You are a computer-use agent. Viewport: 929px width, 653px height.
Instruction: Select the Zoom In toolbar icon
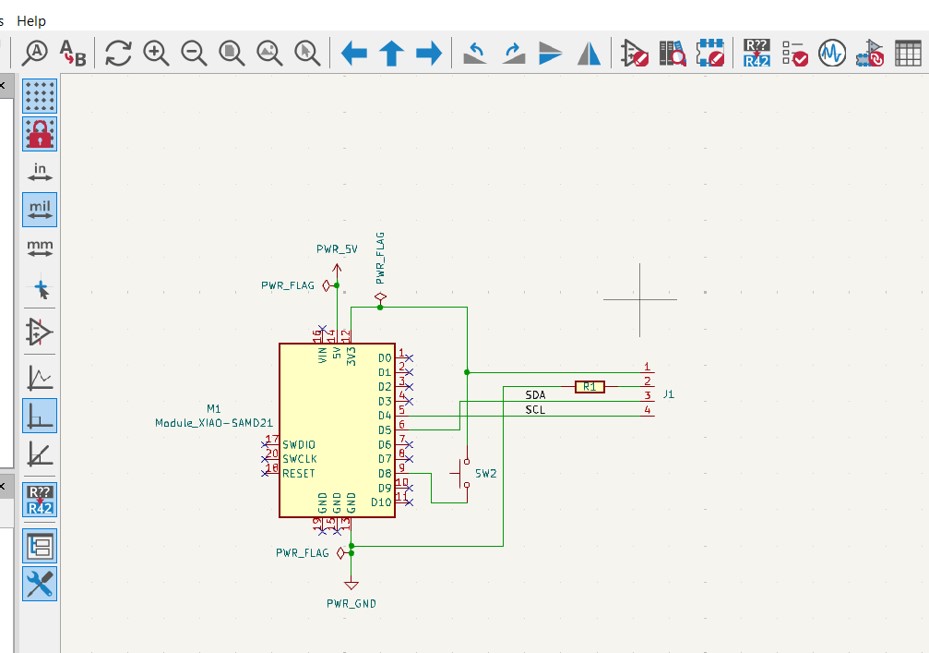(x=155, y=55)
